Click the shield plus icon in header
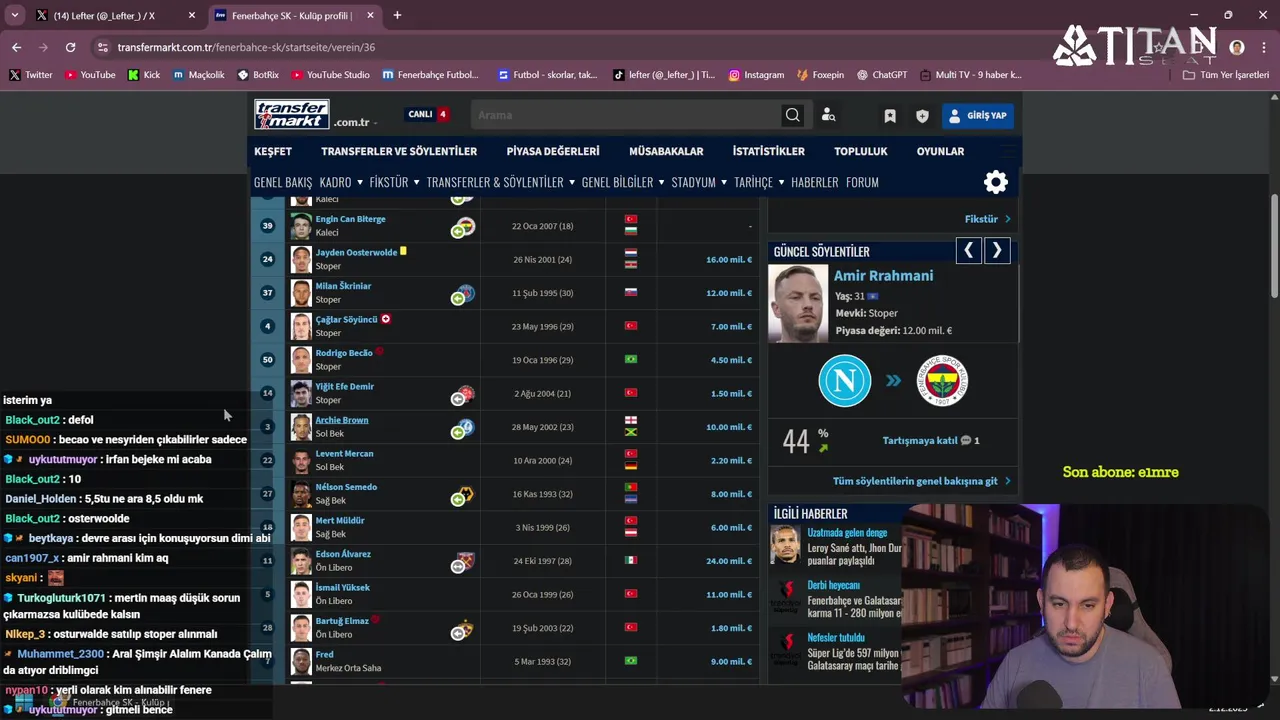Viewport: 1280px width, 720px height. click(922, 116)
